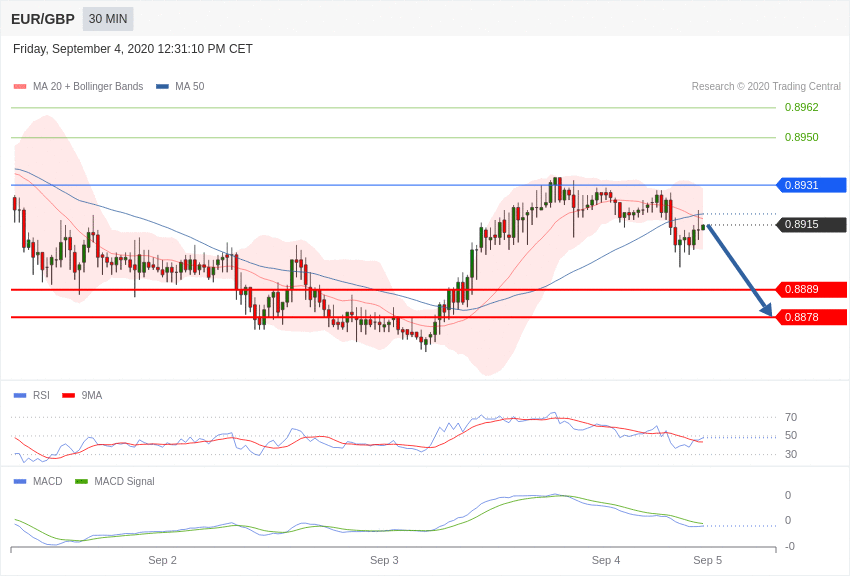This screenshot has width=850, height=576.
Task: Click the MA 20 + Bollinger Bands legend label
Action: (88, 86)
